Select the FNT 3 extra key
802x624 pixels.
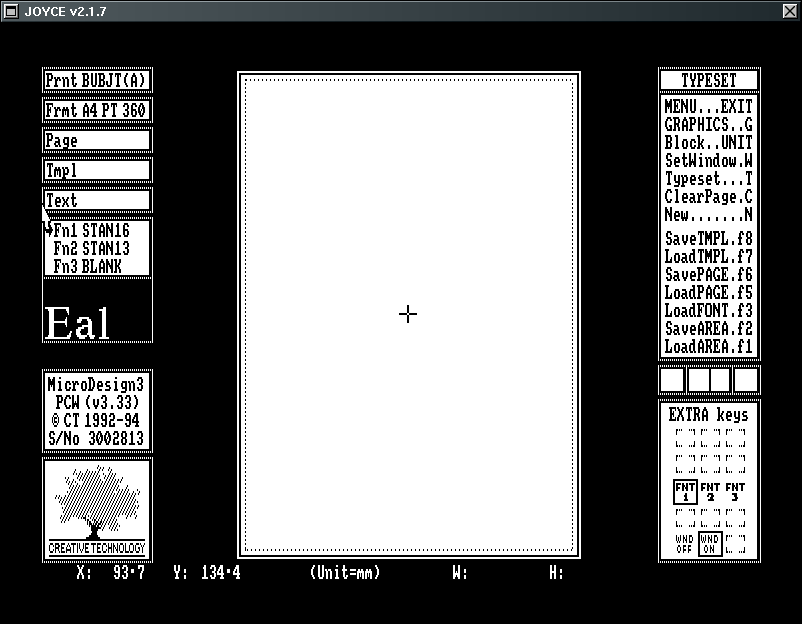[735, 492]
